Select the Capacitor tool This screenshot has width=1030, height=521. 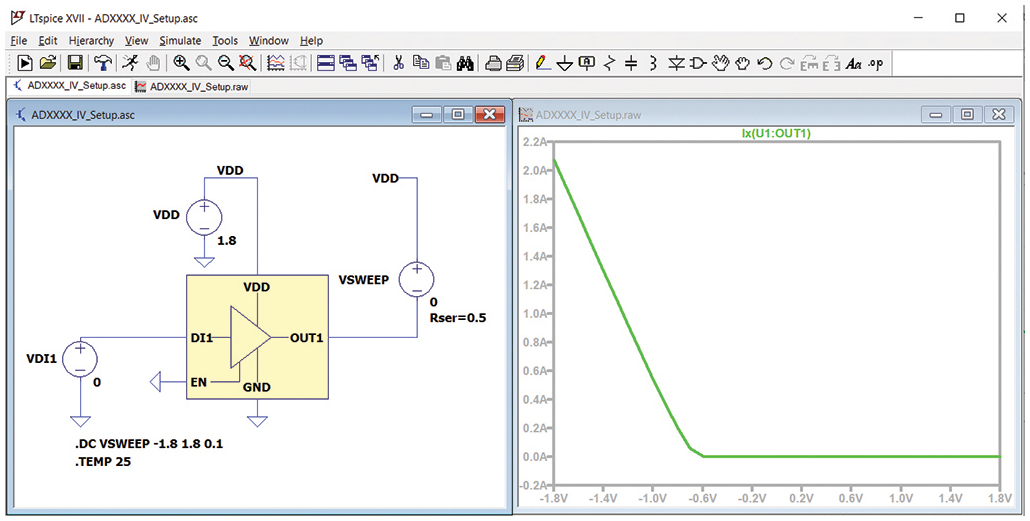tap(631, 63)
